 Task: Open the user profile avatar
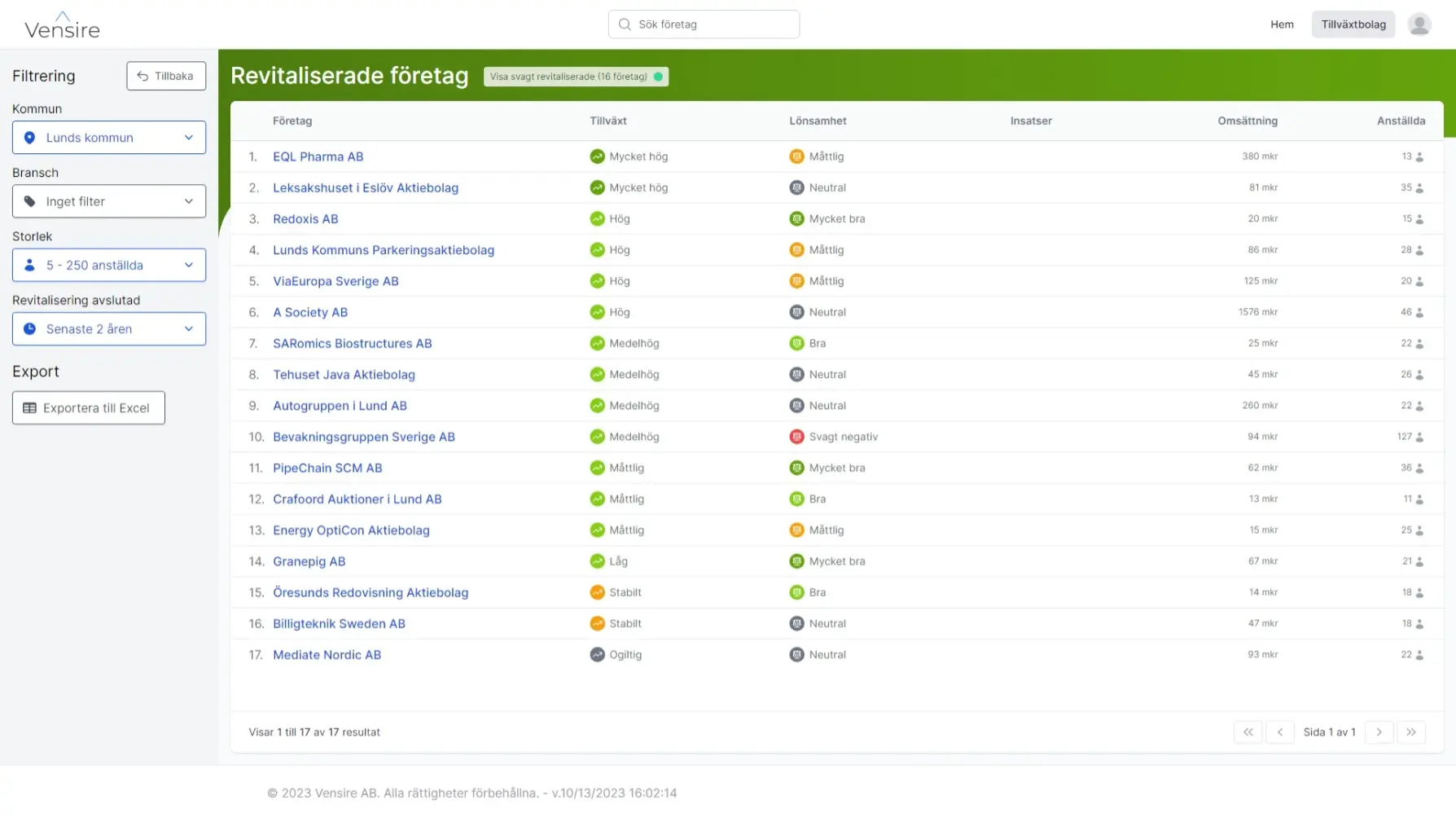pyautogui.click(x=1419, y=24)
